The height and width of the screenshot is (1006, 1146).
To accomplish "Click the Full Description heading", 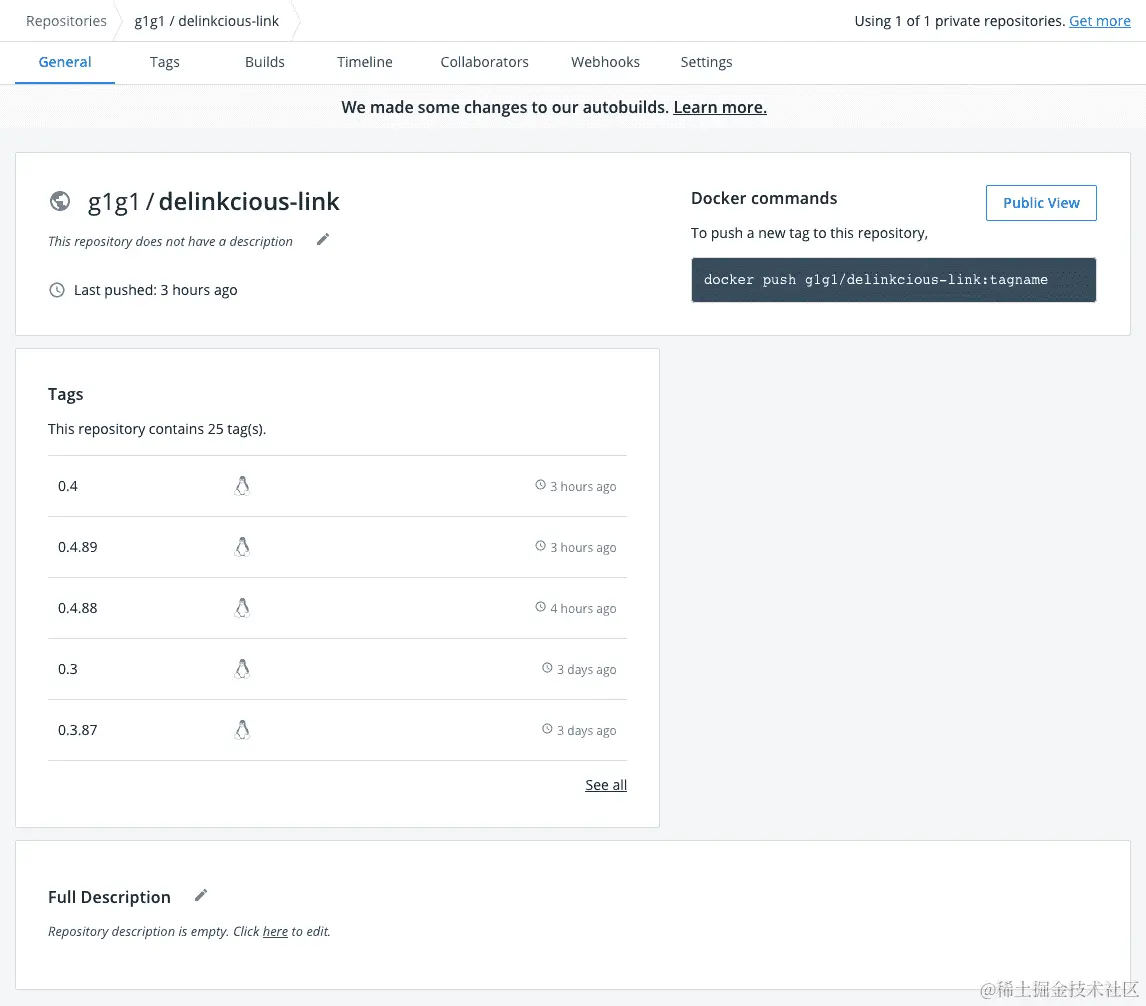I will tap(110, 897).
